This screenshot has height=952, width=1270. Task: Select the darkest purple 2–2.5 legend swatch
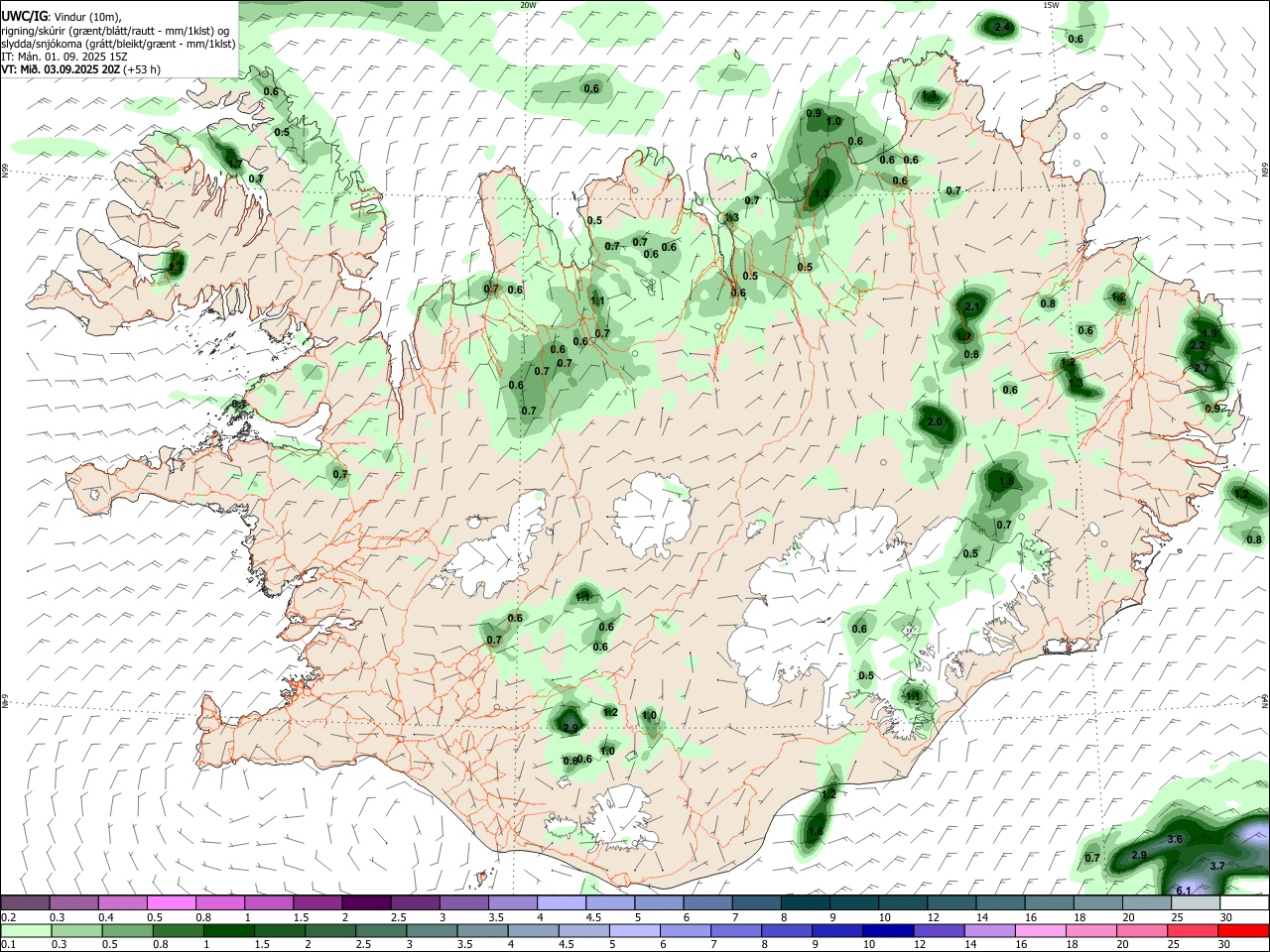click(366, 903)
